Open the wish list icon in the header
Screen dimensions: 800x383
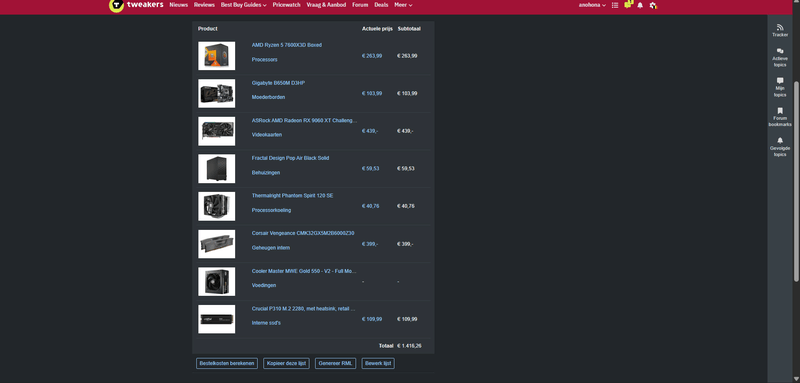(x=615, y=5)
